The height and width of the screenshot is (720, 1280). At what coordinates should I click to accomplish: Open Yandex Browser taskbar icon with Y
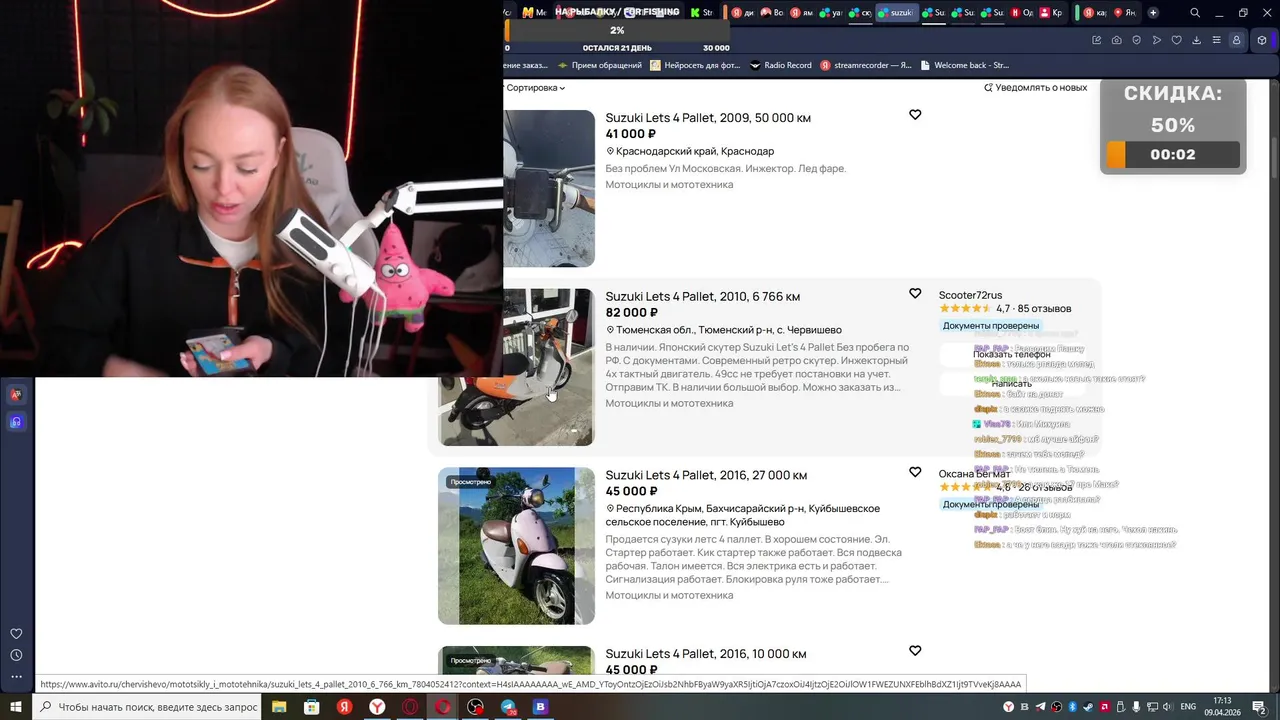377,707
